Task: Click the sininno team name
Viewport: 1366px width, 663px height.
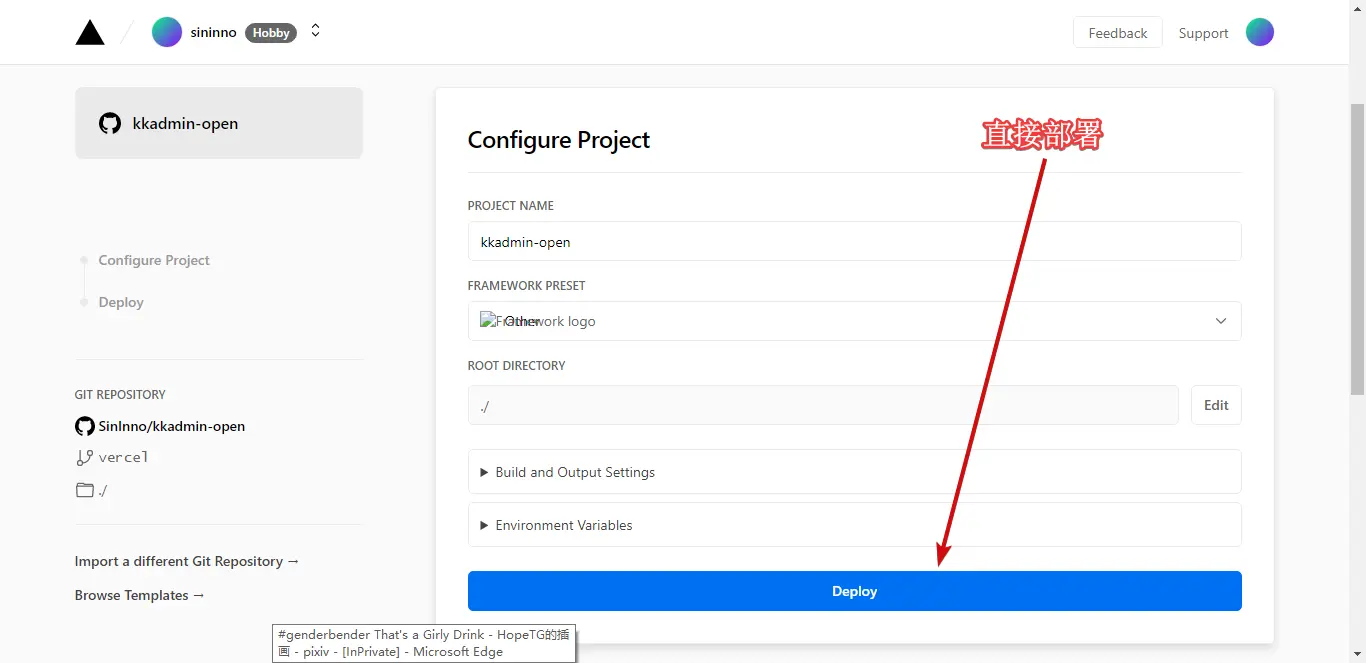Action: pos(214,32)
